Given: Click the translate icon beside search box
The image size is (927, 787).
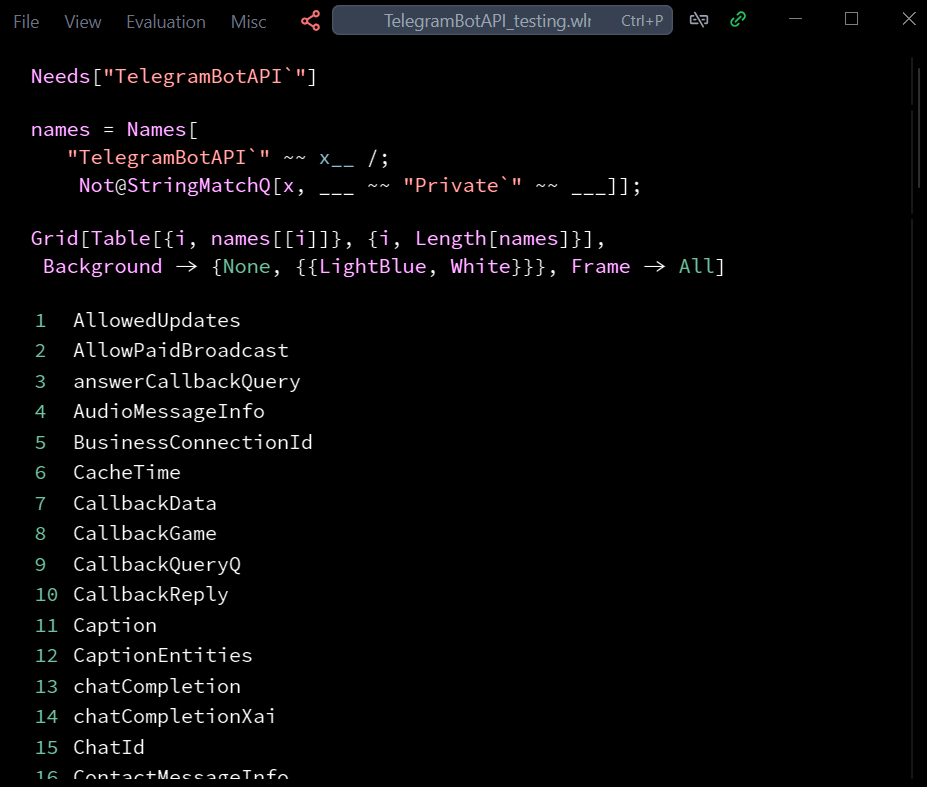Looking at the screenshot, I should tap(699, 20).
